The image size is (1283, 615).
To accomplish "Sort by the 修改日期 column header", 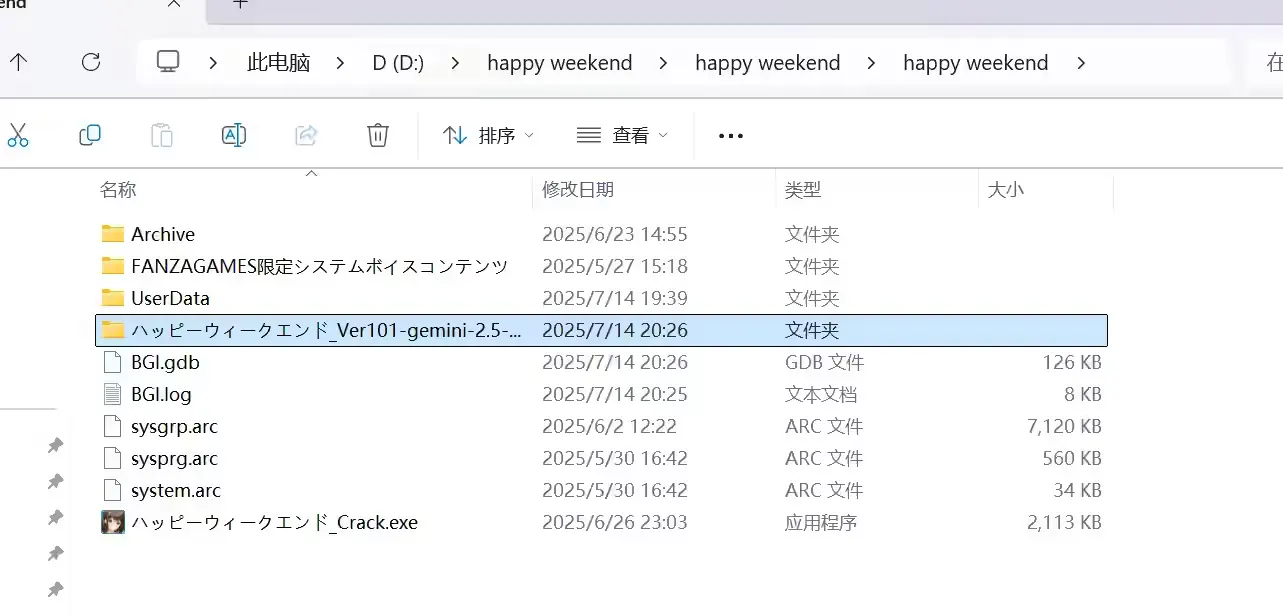I will (x=578, y=189).
